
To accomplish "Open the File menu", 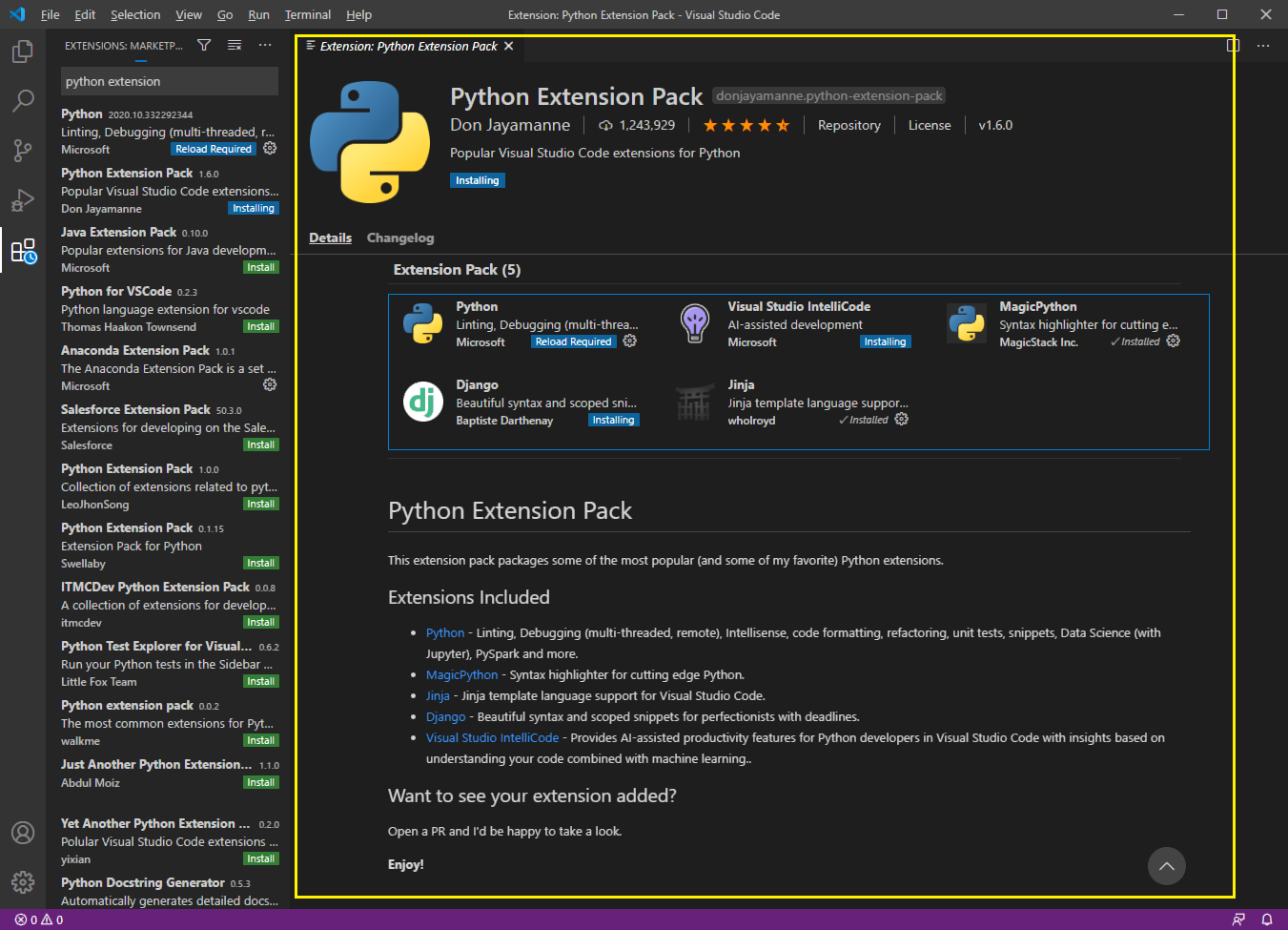I will point(51,14).
